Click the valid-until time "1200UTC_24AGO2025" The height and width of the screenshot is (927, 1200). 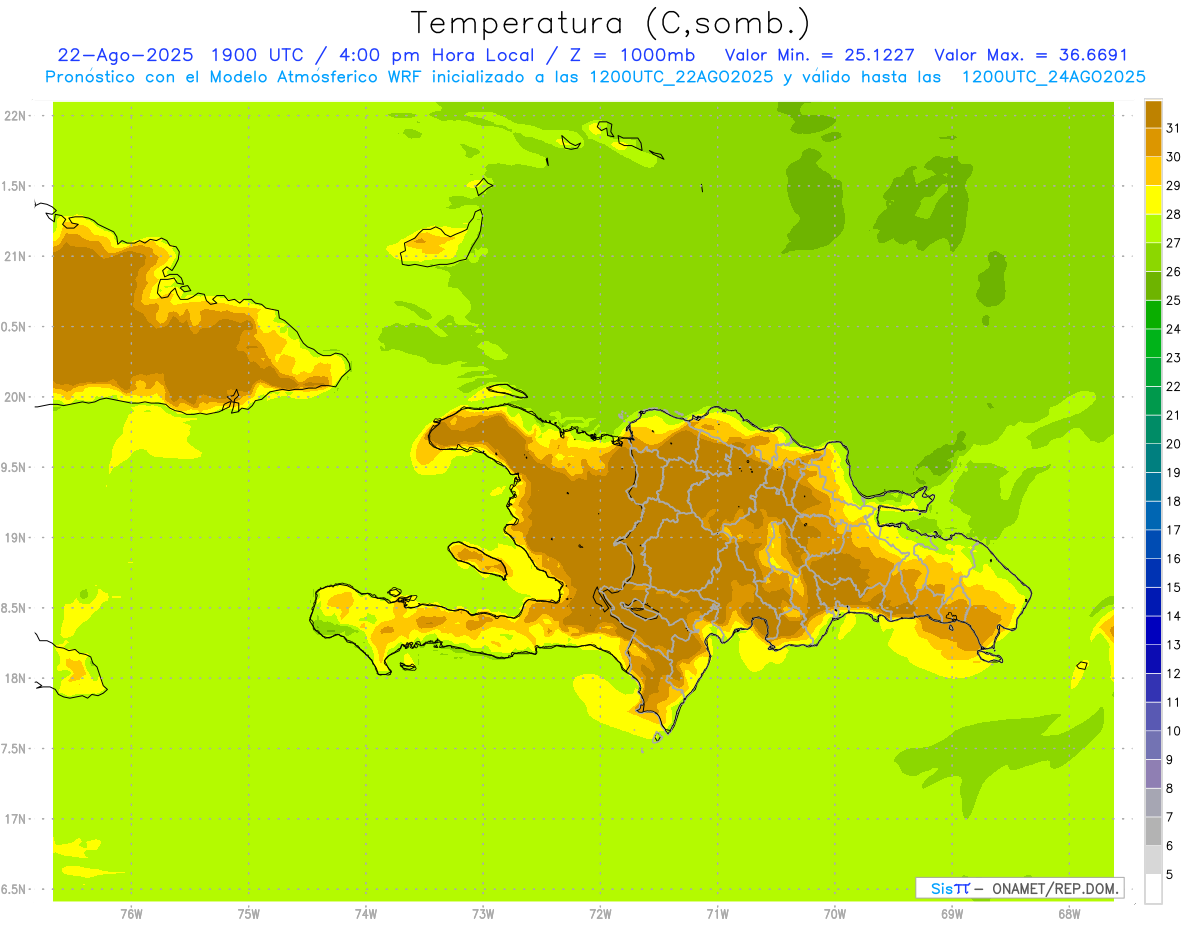[1052, 77]
